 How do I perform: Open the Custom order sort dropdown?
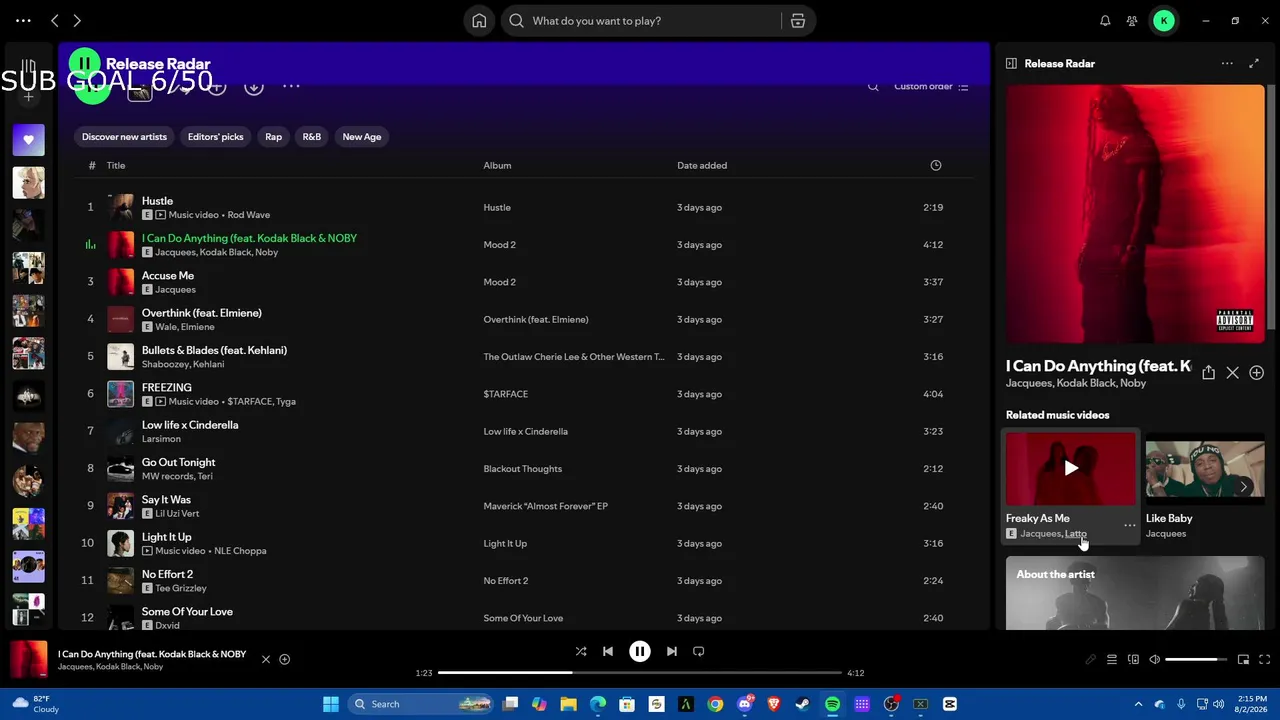[x=931, y=87]
